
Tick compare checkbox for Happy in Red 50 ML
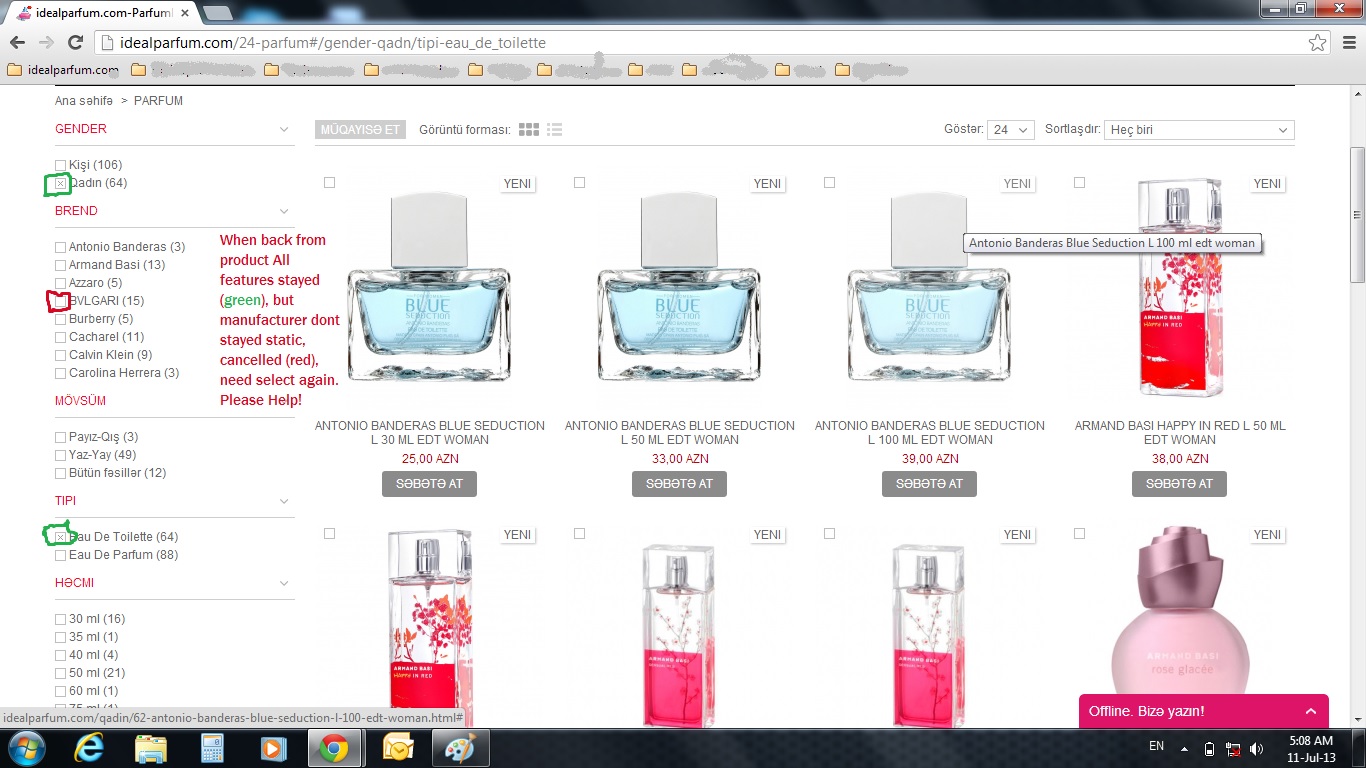[1079, 183]
